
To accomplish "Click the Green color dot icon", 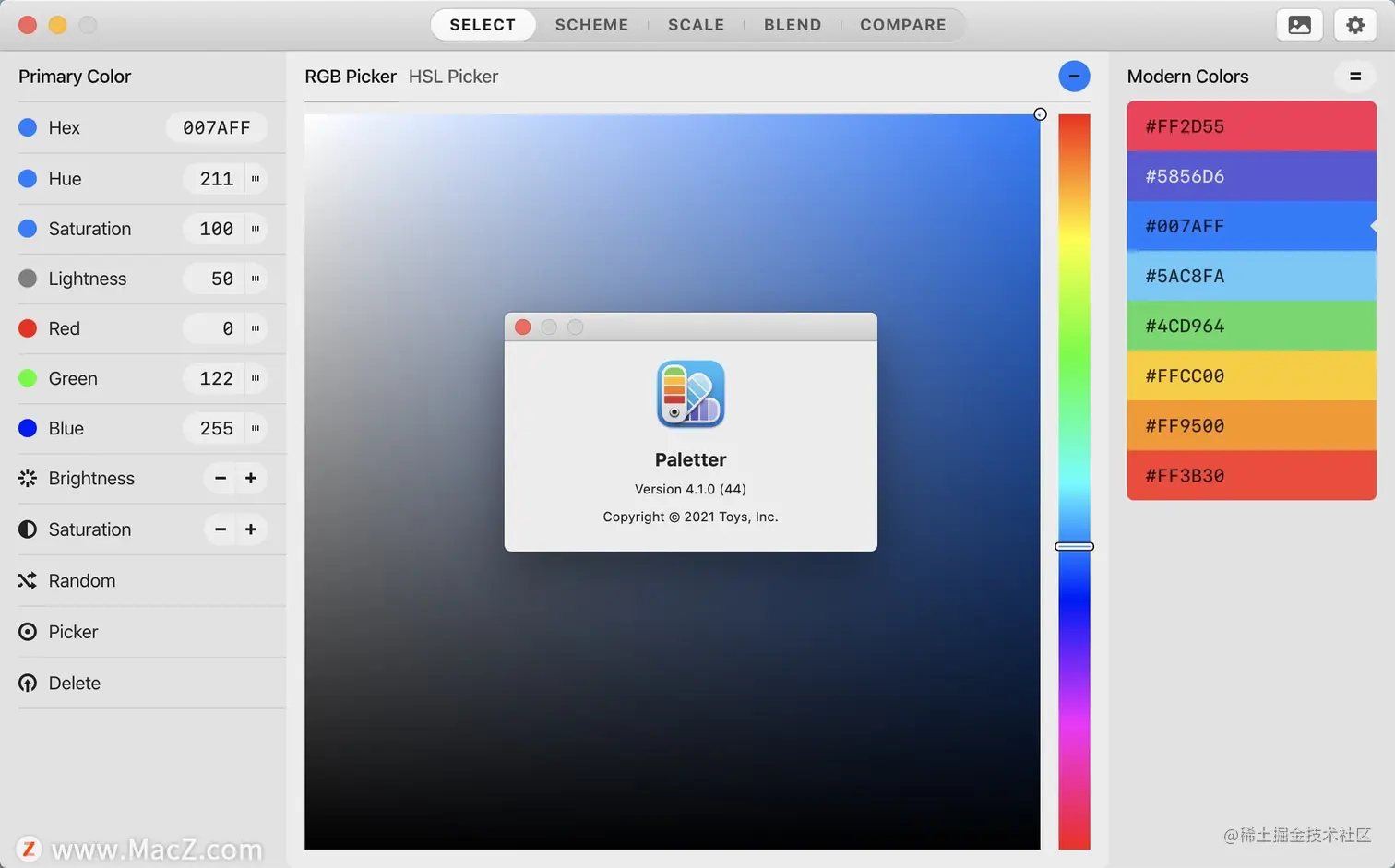I will pos(28,378).
